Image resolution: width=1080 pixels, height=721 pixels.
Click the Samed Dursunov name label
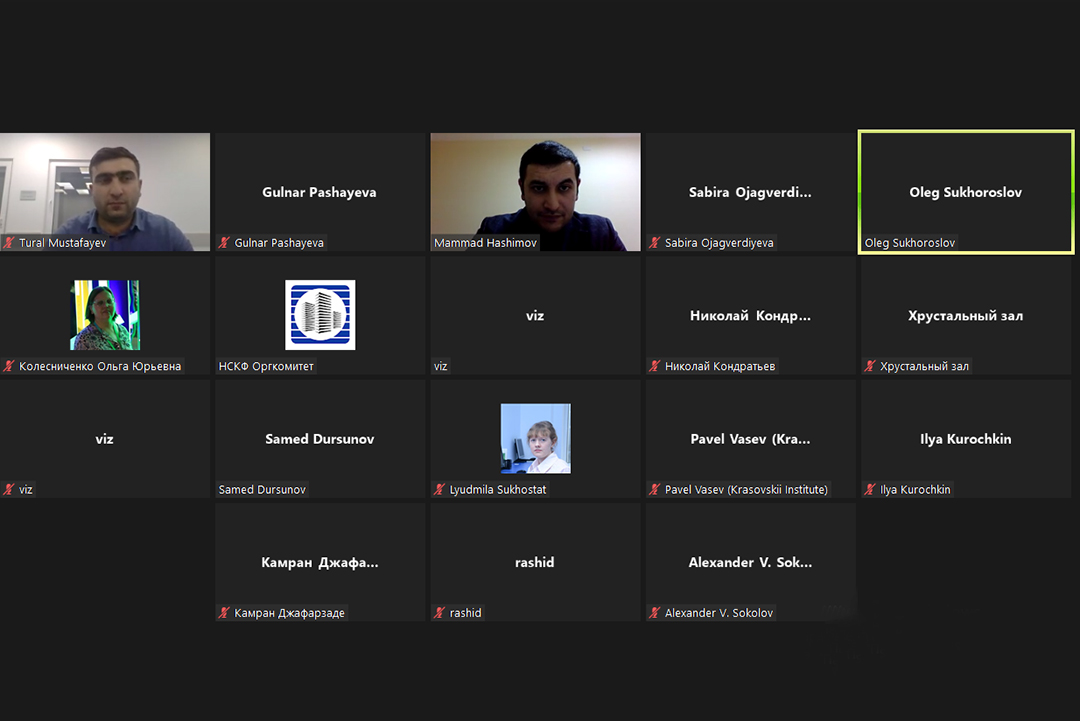262,490
